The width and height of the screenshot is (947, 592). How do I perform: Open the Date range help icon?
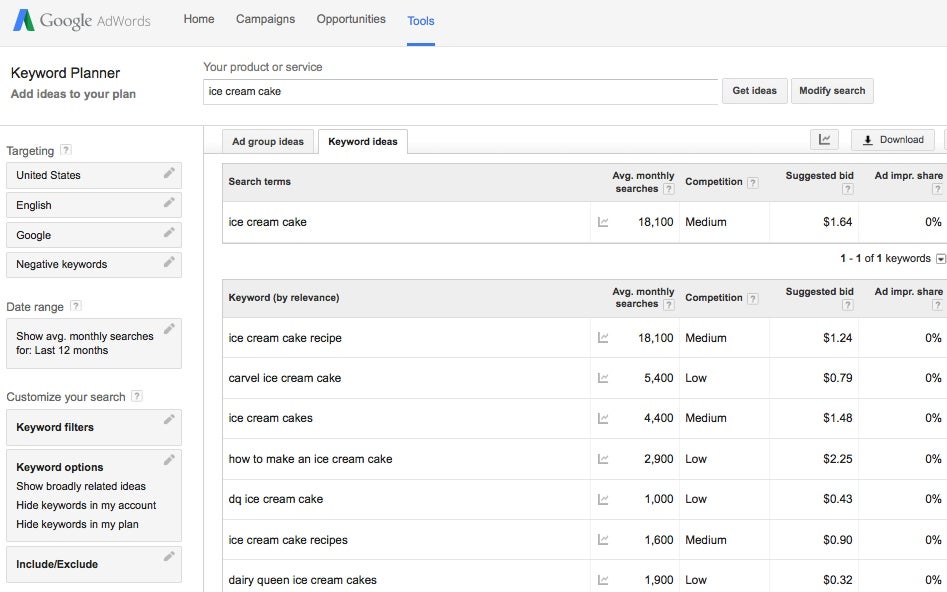[x=75, y=306]
